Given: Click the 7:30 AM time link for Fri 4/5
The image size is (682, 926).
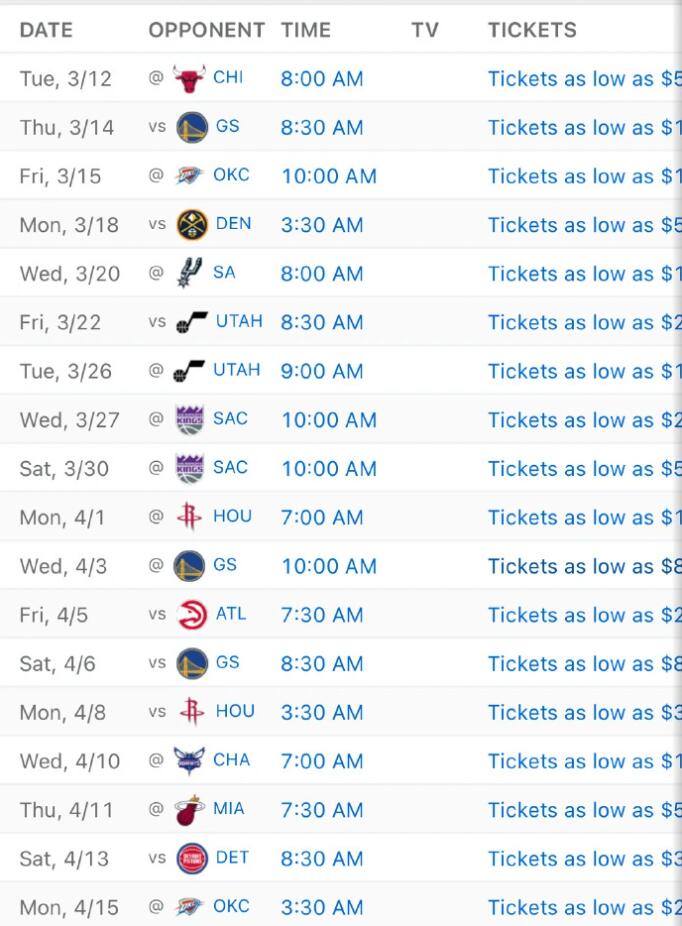Looking at the screenshot, I should pyautogui.click(x=322, y=615).
